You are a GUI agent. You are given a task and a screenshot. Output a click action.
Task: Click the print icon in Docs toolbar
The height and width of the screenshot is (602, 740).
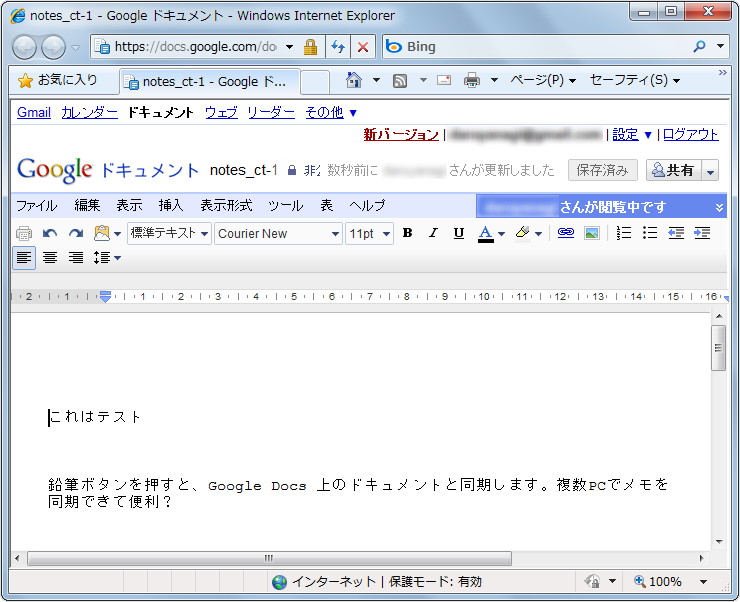(x=24, y=233)
